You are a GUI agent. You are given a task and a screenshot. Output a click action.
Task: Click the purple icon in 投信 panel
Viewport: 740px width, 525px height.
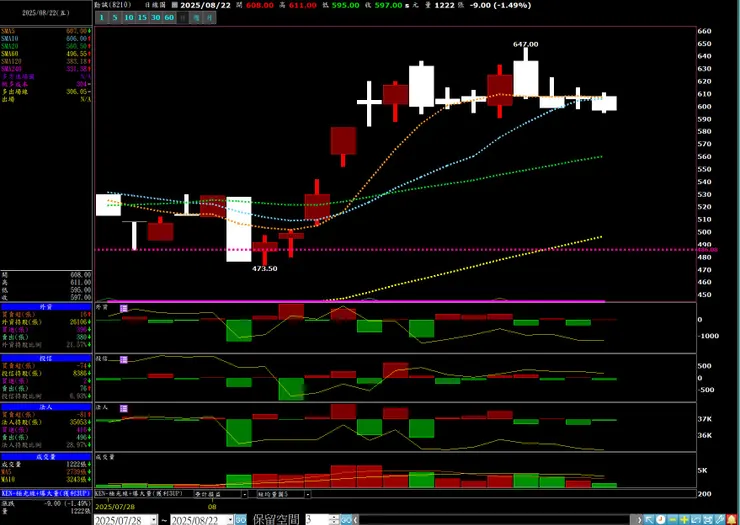click(x=124, y=360)
